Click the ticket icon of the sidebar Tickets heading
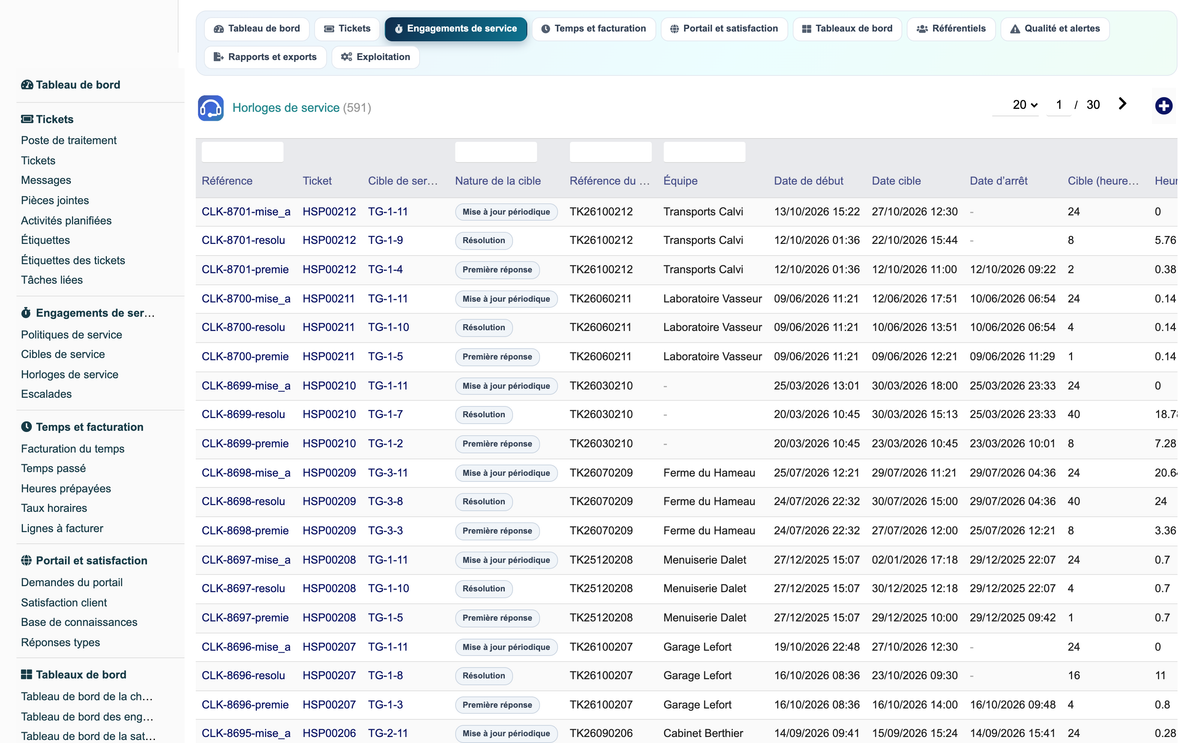The width and height of the screenshot is (1200, 743). 27,119
